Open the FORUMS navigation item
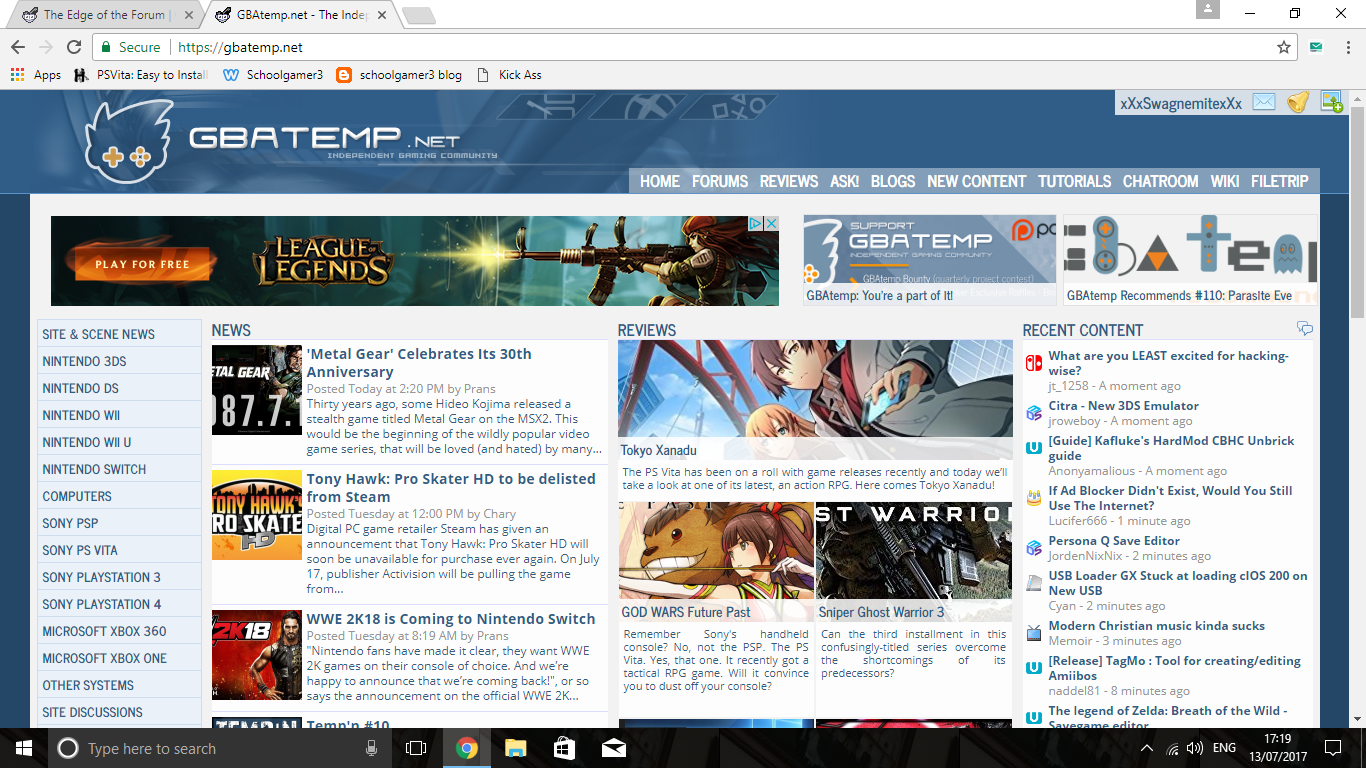This screenshot has width=1366, height=768. (720, 181)
